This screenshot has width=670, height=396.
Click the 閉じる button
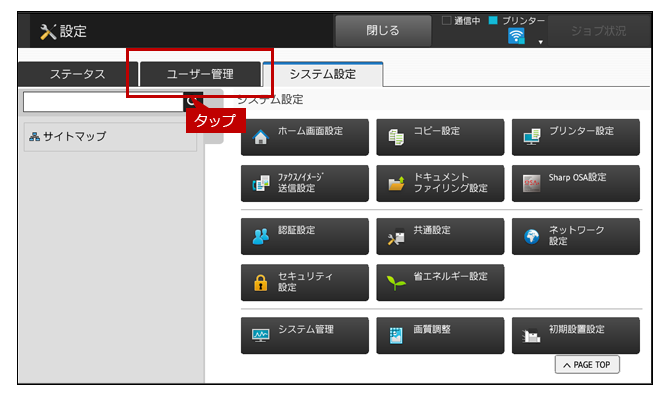point(383,30)
